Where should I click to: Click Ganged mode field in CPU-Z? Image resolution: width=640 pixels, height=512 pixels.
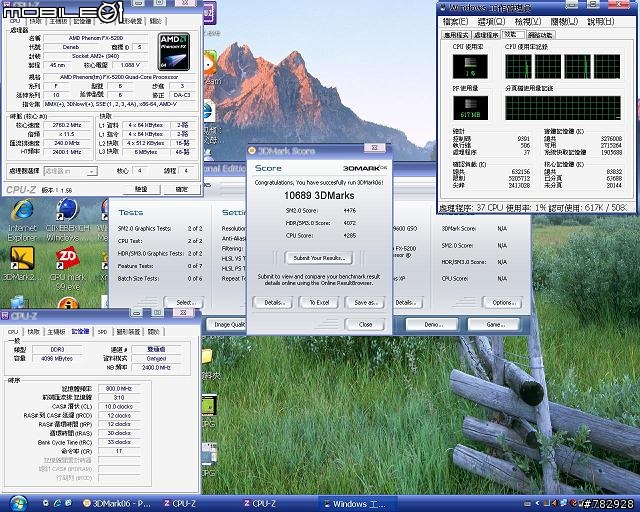coord(156,358)
